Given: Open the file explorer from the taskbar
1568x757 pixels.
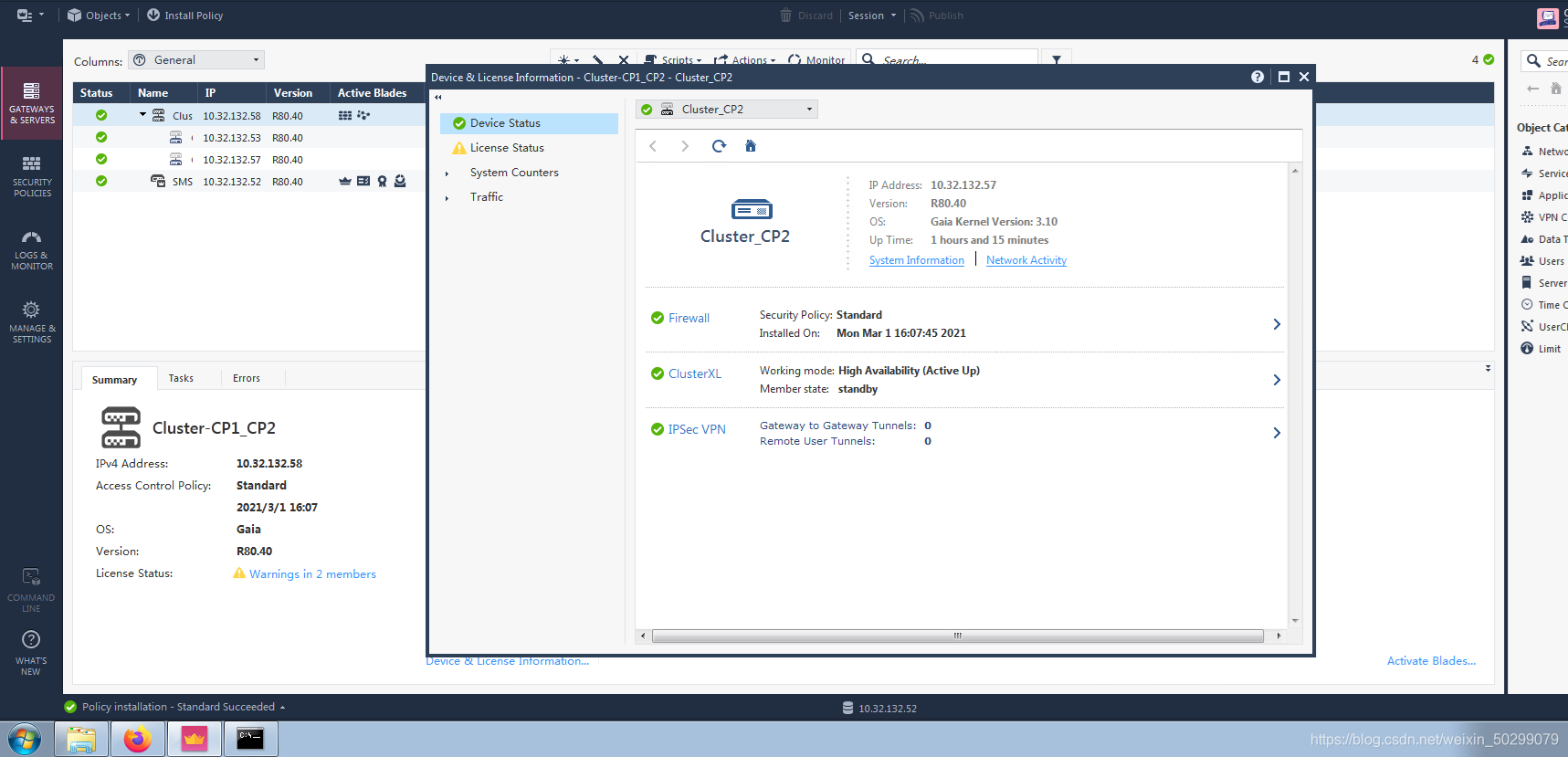Looking at the screenshot, I should click(x=81, y=739).
